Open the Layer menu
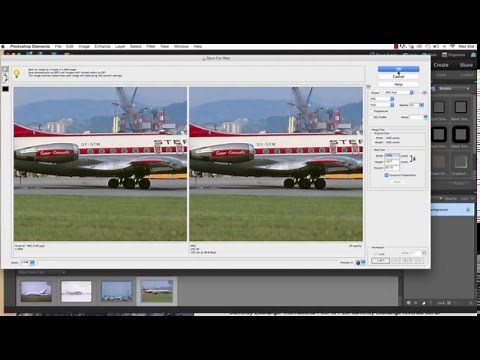 (120, 46)
